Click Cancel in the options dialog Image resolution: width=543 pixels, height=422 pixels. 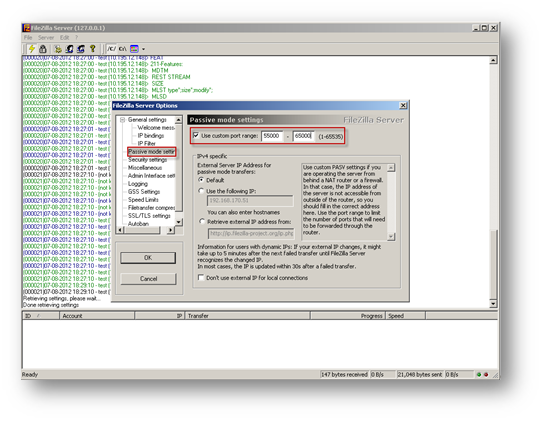click(x=148, y=279)
